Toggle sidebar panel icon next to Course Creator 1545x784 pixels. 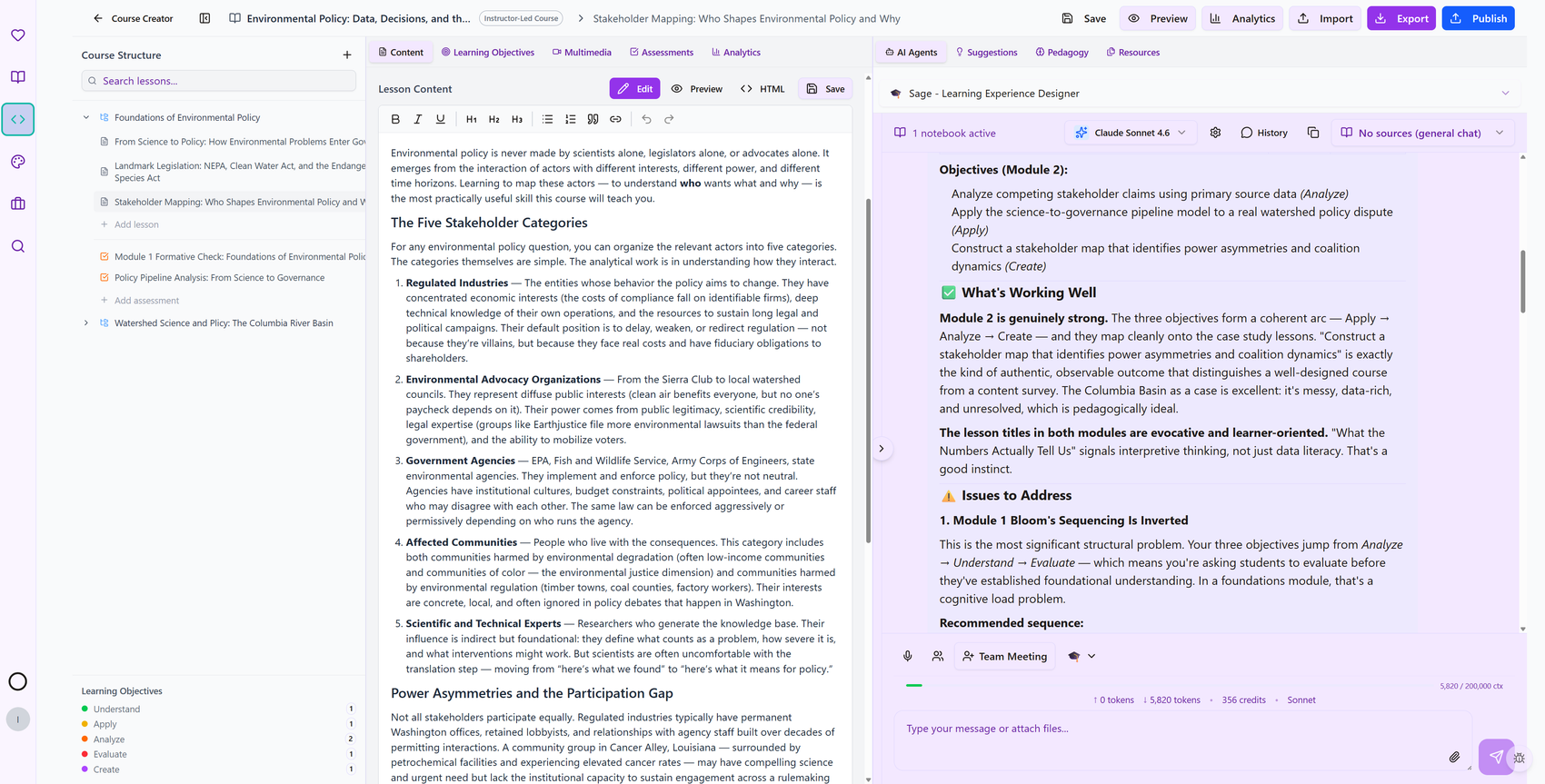click(204, 18)
